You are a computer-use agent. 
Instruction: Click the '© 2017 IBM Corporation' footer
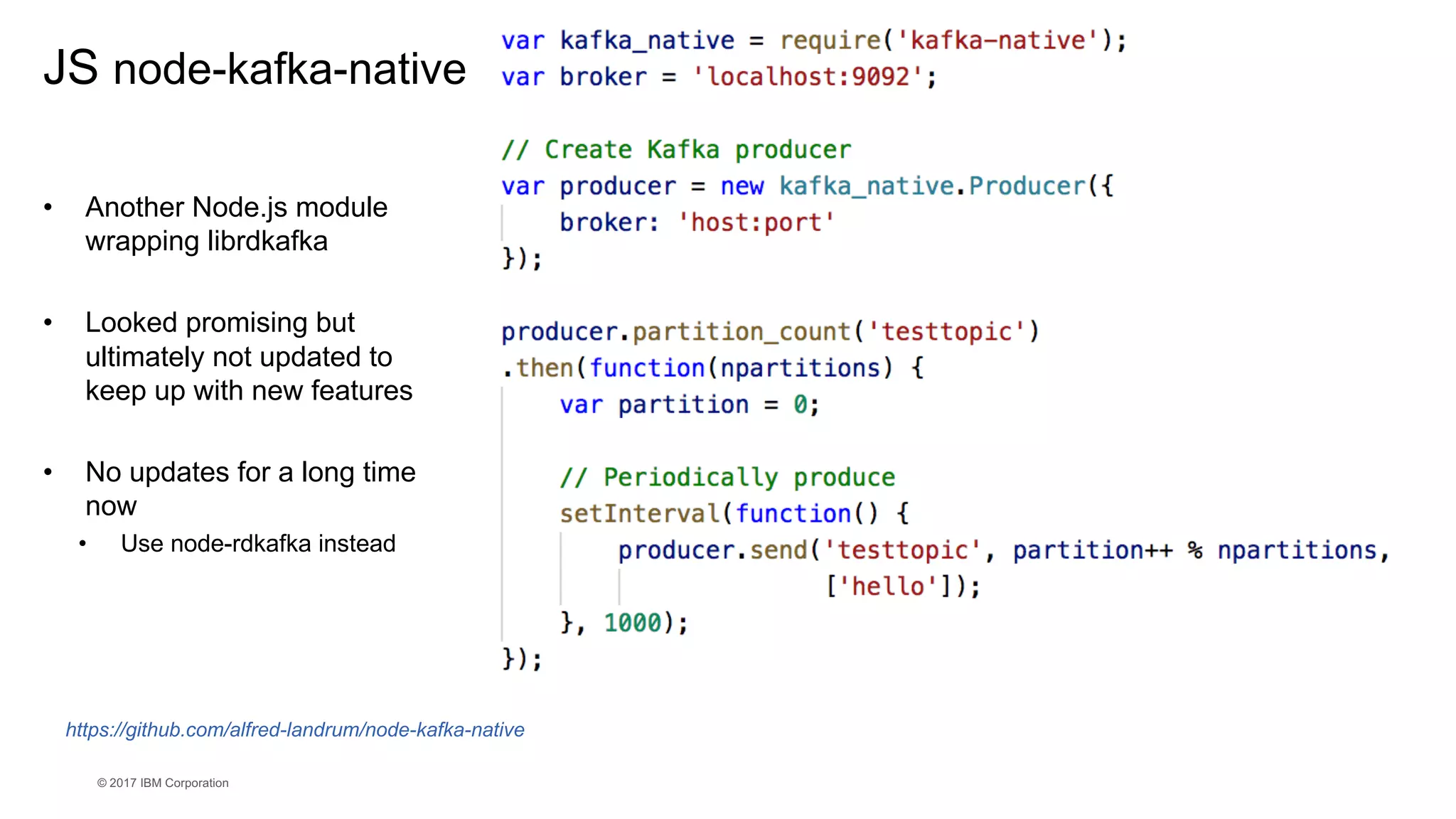[163, 783]
